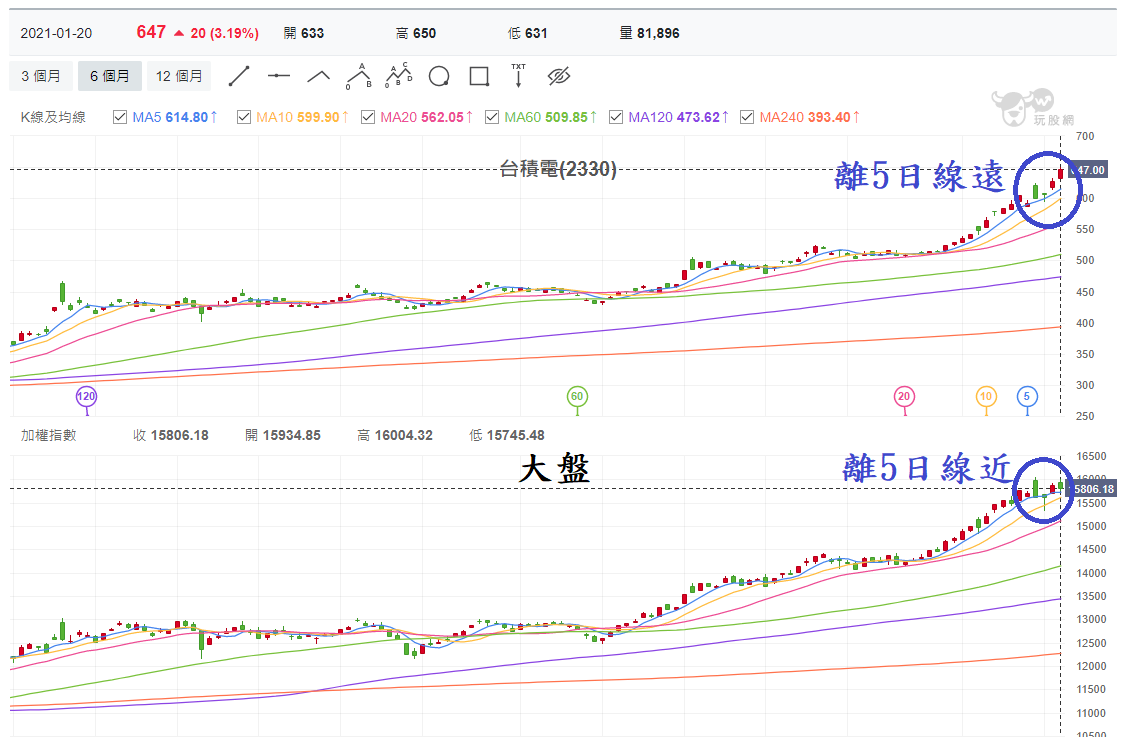Click the MA20 value 562.05
This screenshot has width=1139, height=737.
click(x=442, y=117)
